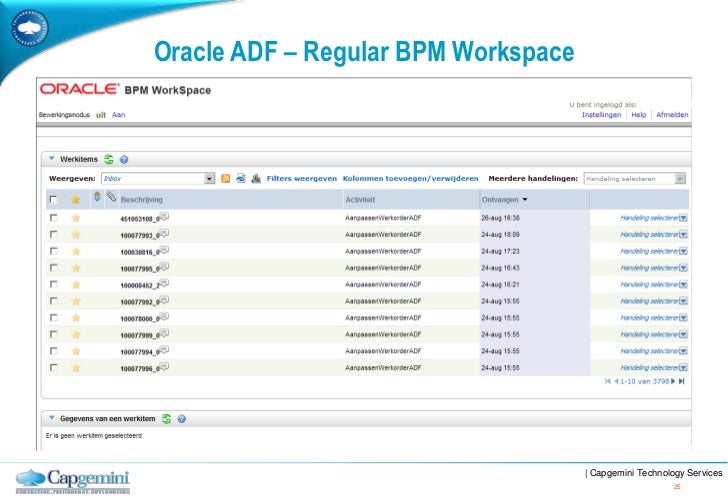The height and width of the screenshot is (504, 728).
Task: Click the message Er is geen werkitem geselecteerd
Action: [x=94, y=436]
